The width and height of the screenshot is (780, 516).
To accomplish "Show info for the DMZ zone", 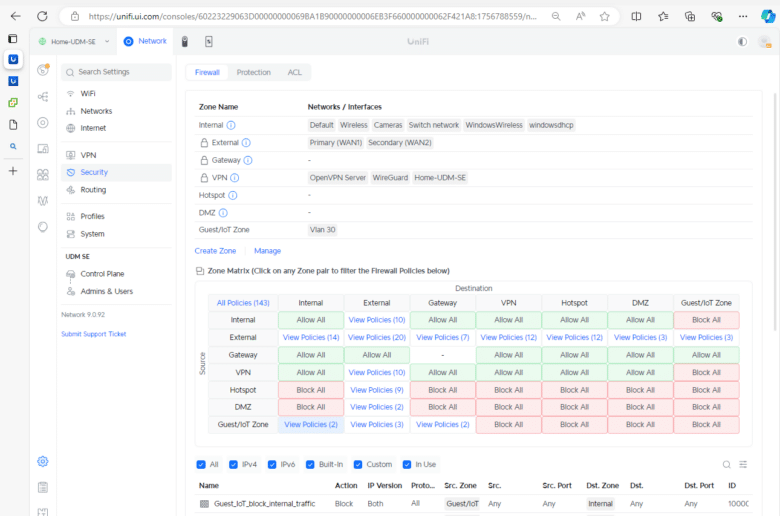I will point(223,213).
